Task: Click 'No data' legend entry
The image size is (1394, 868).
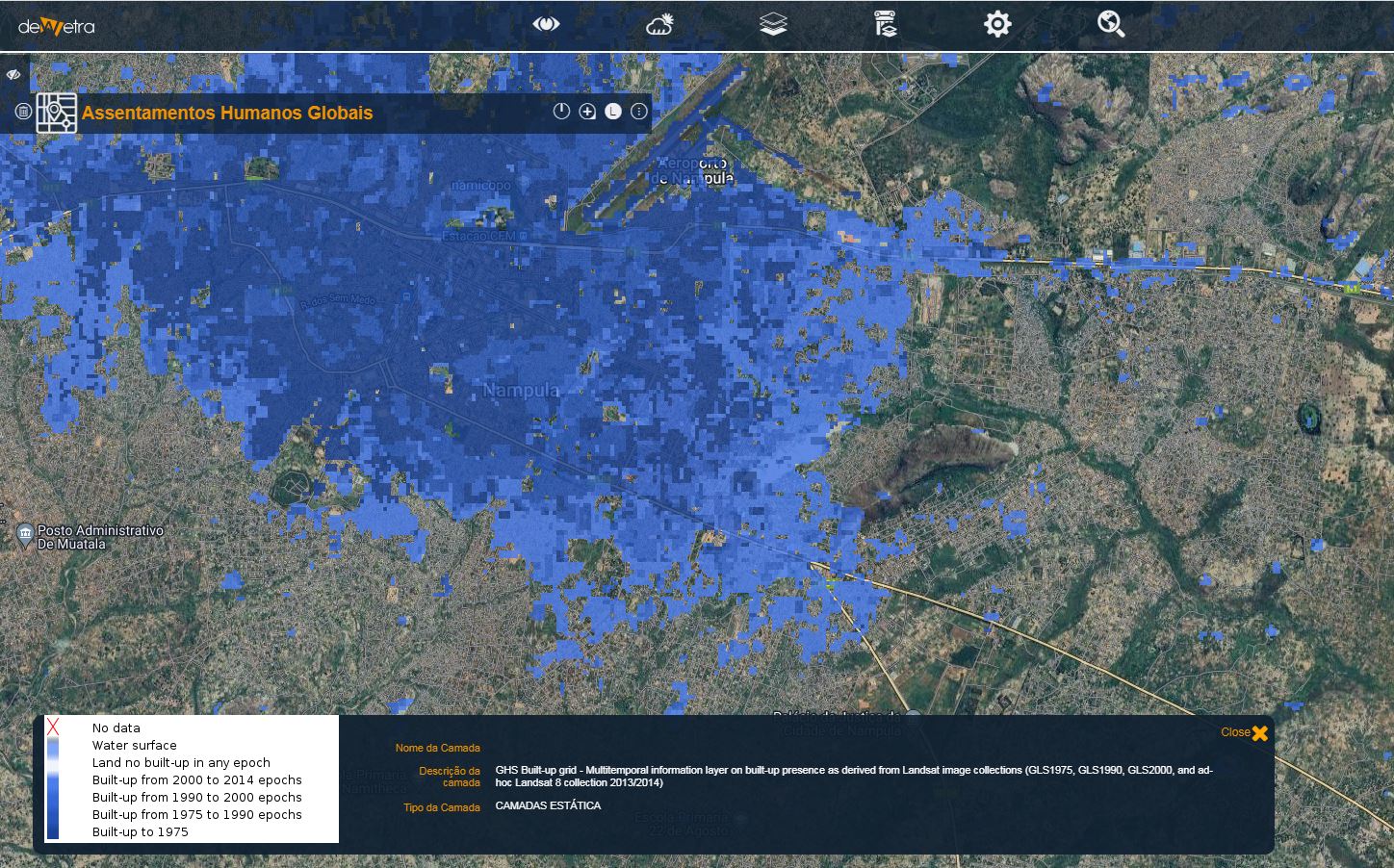Action: pyautogui.click(x=116, y=728)
